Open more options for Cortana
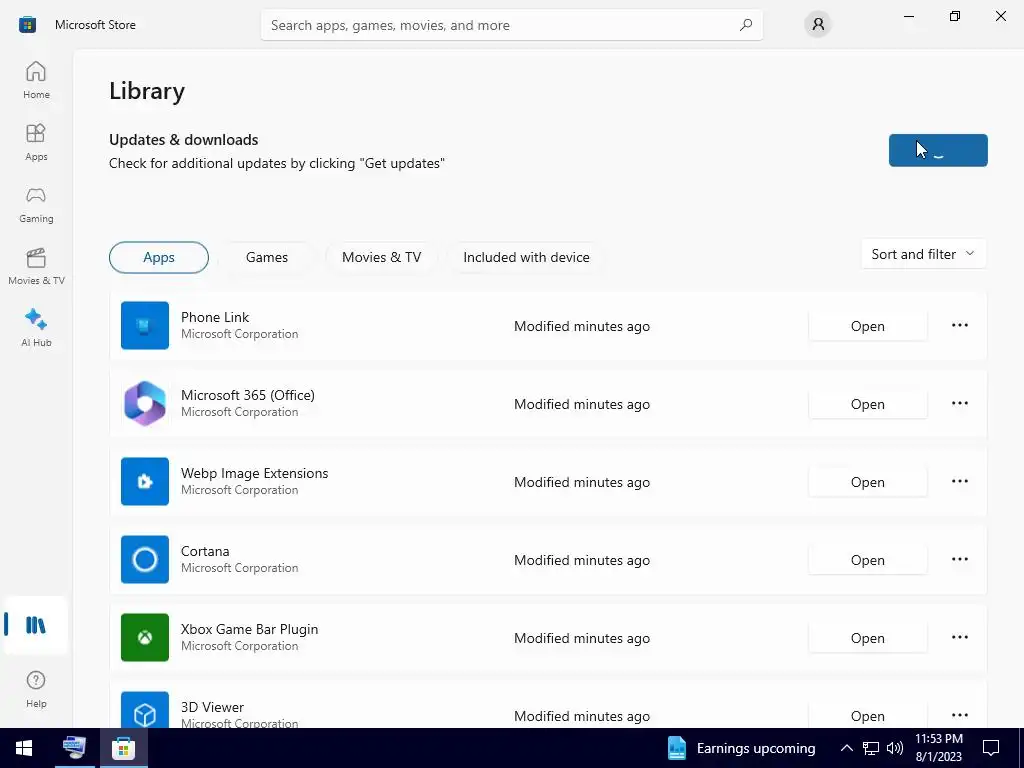This screenshot has width=1024, height=768. pos(959,560)
